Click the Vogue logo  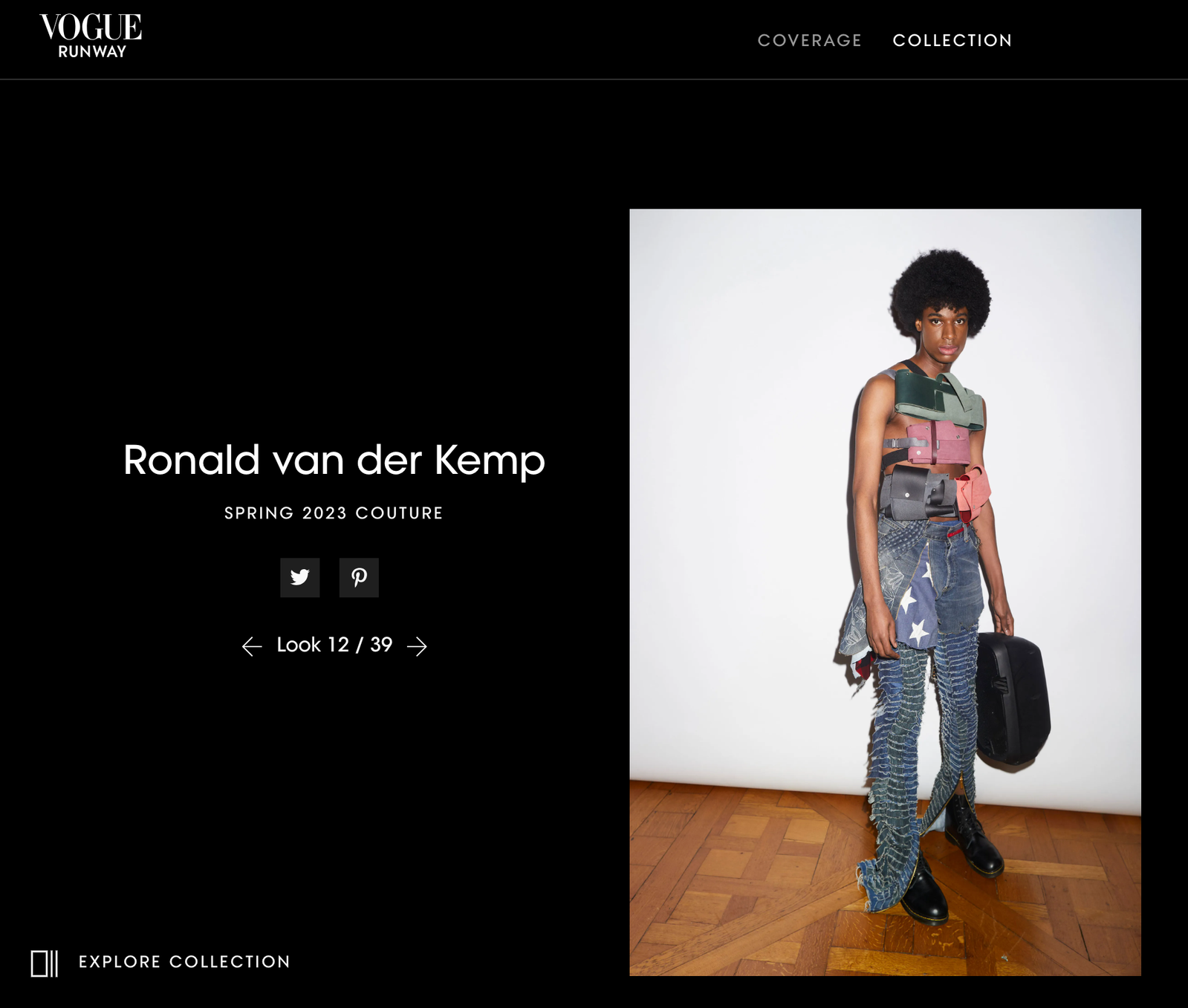(91, 27)
